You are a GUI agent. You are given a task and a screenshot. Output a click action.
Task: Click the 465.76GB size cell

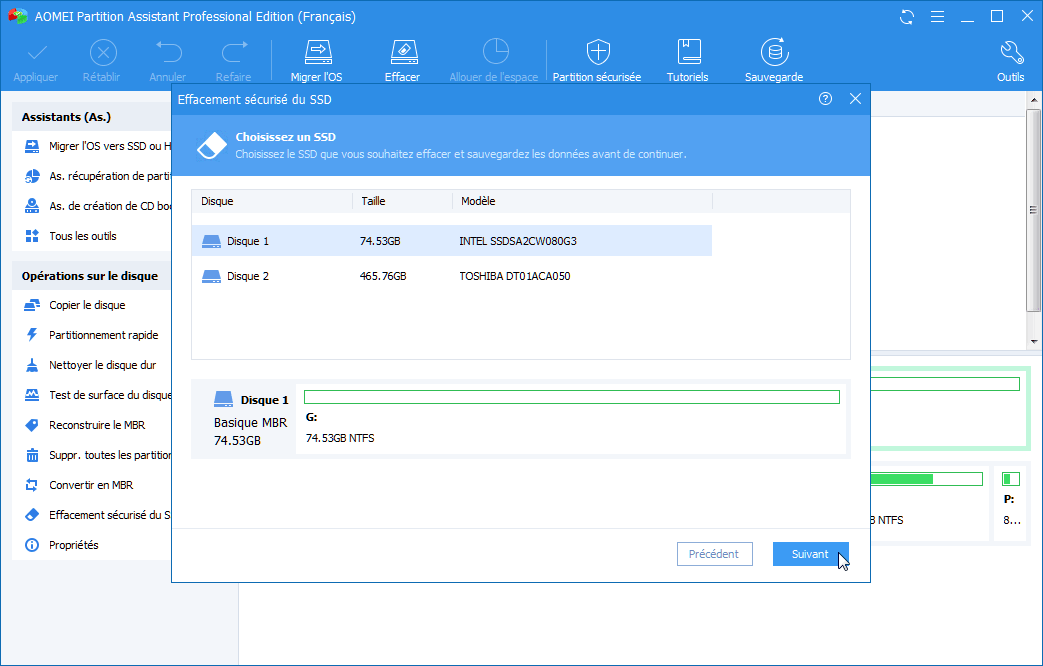point(383,276)
